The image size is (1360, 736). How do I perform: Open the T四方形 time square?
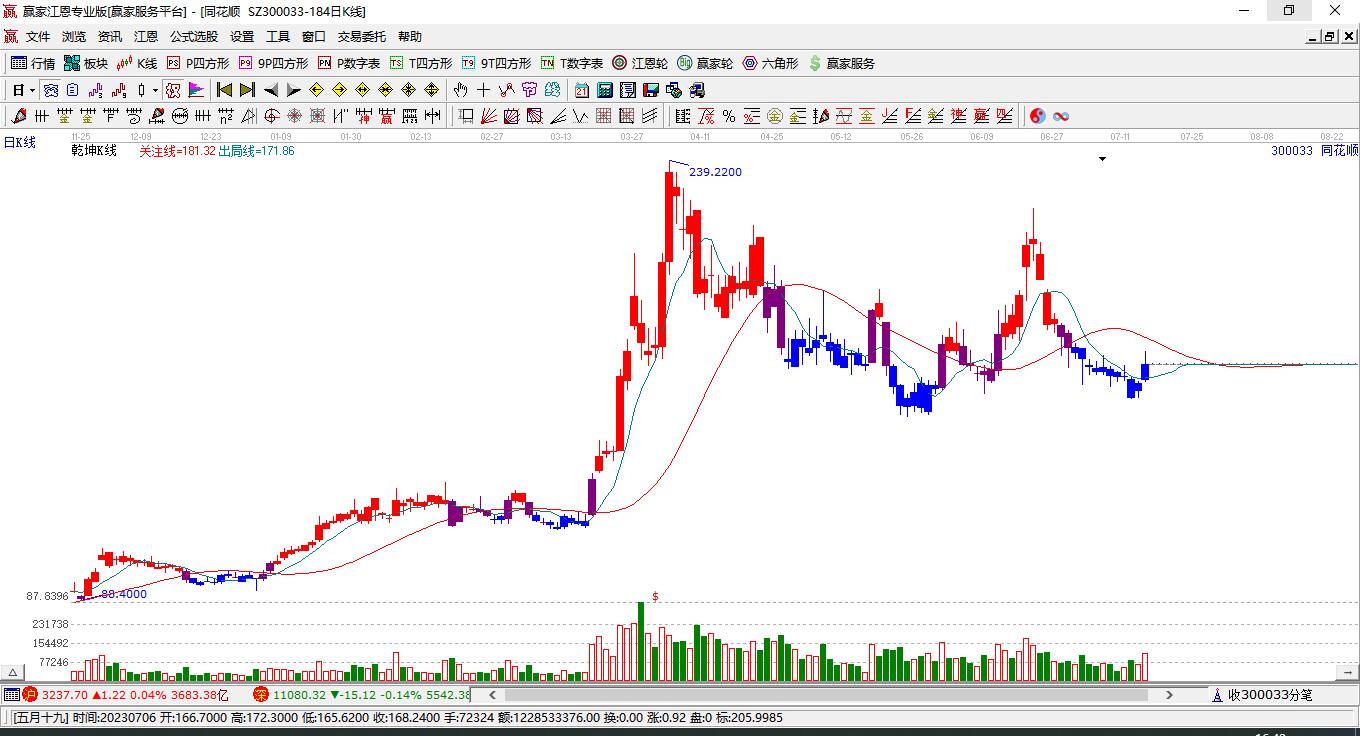click(x=421, y=63)
